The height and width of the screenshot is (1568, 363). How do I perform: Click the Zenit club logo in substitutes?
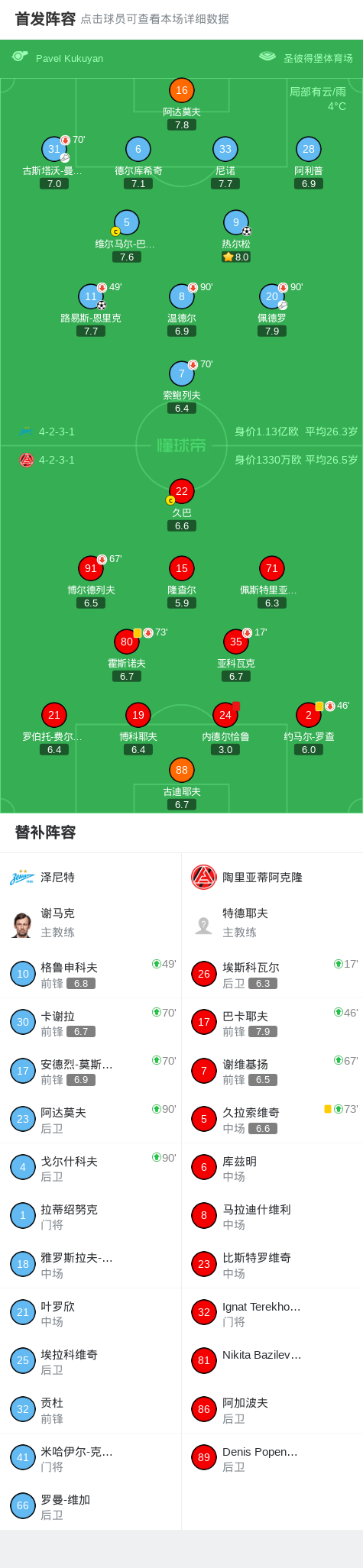click(x=22, y=877)
